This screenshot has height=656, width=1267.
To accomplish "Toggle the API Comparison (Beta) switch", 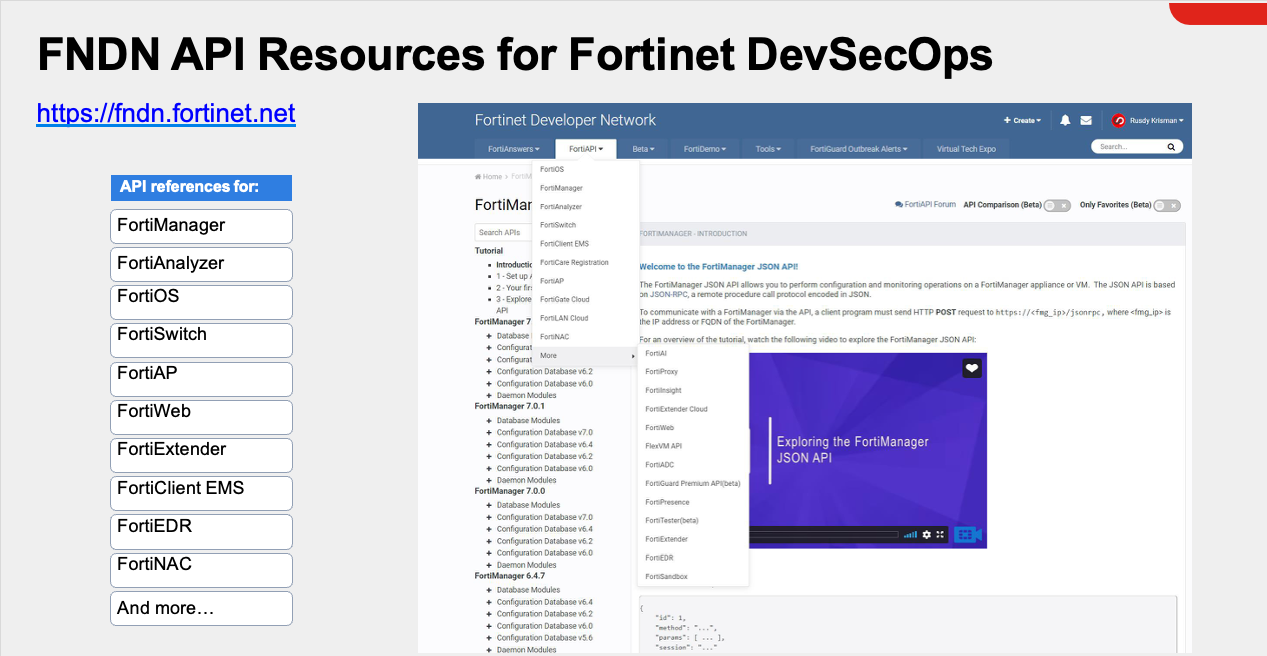I will pyautogui.click(x=1058, y=205).
